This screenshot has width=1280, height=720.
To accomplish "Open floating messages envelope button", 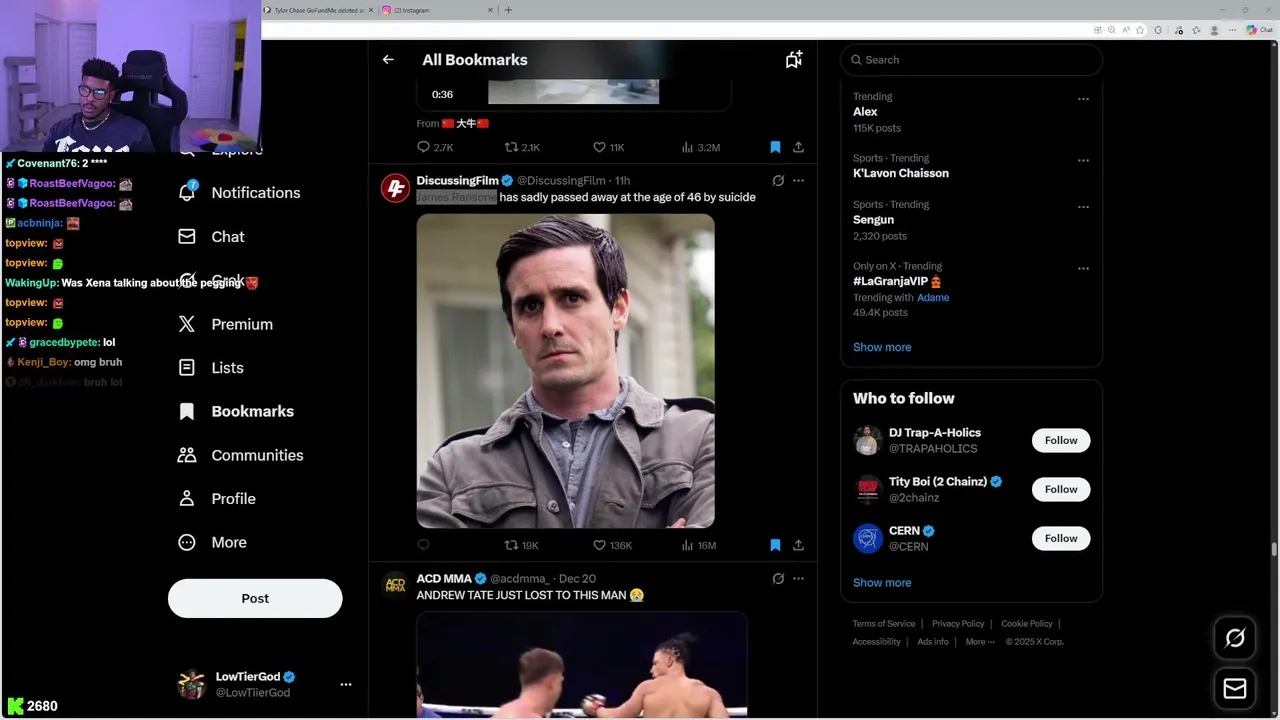I will point(1235,688).
